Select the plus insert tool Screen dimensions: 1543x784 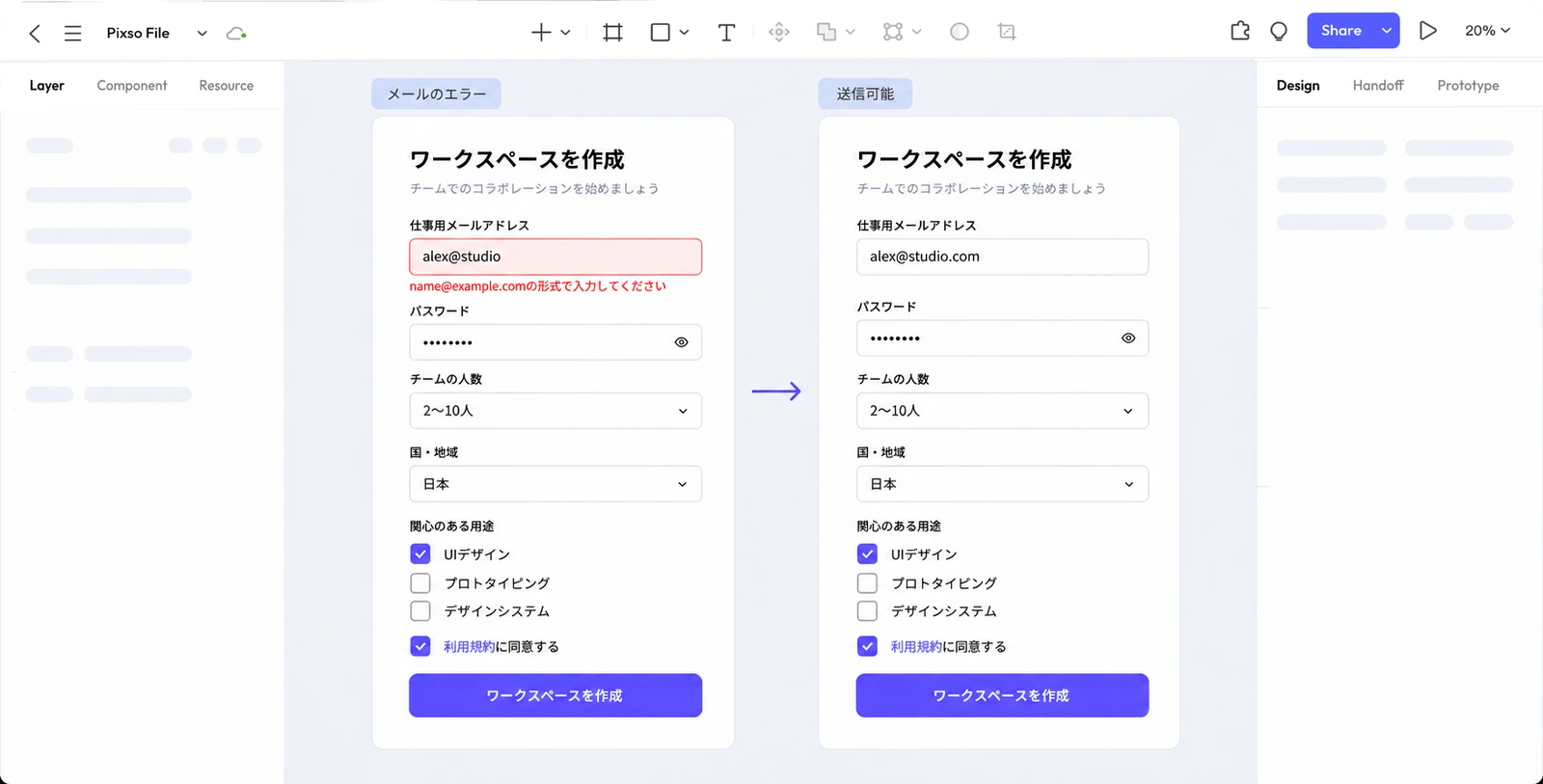pos(541,33)
